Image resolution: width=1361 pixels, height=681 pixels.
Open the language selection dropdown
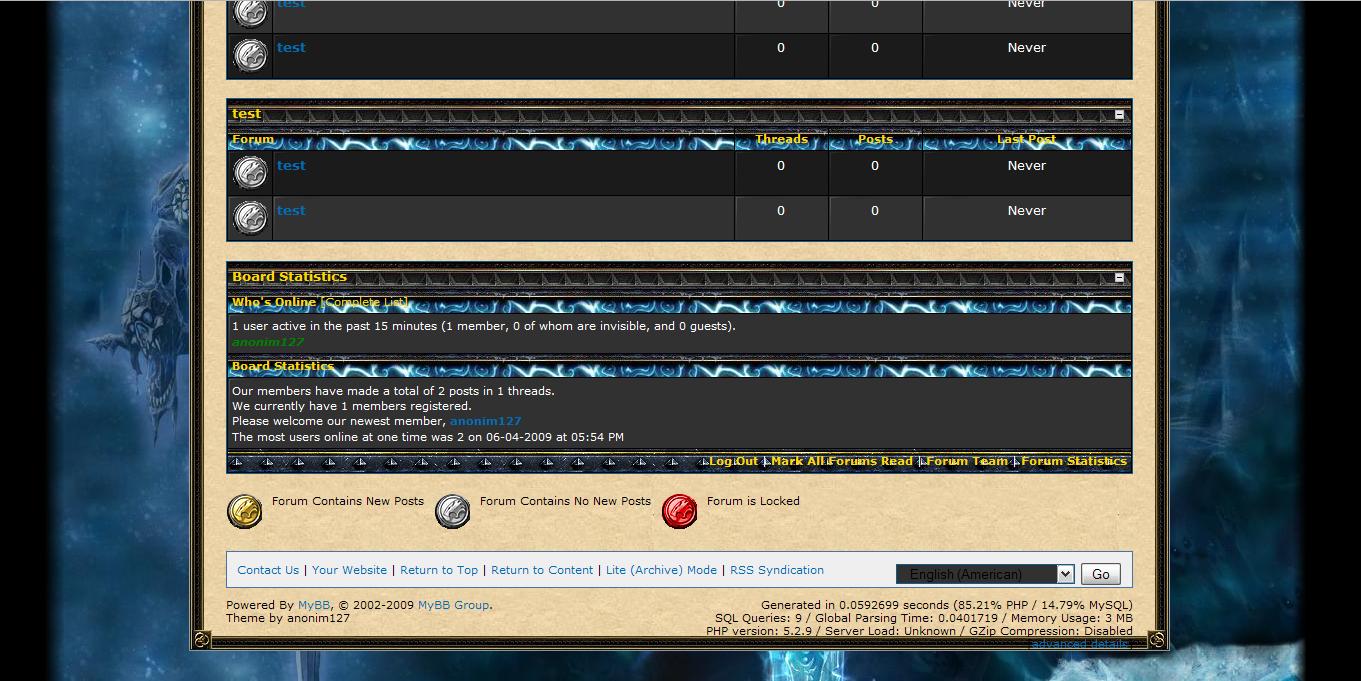coord(984,574)
